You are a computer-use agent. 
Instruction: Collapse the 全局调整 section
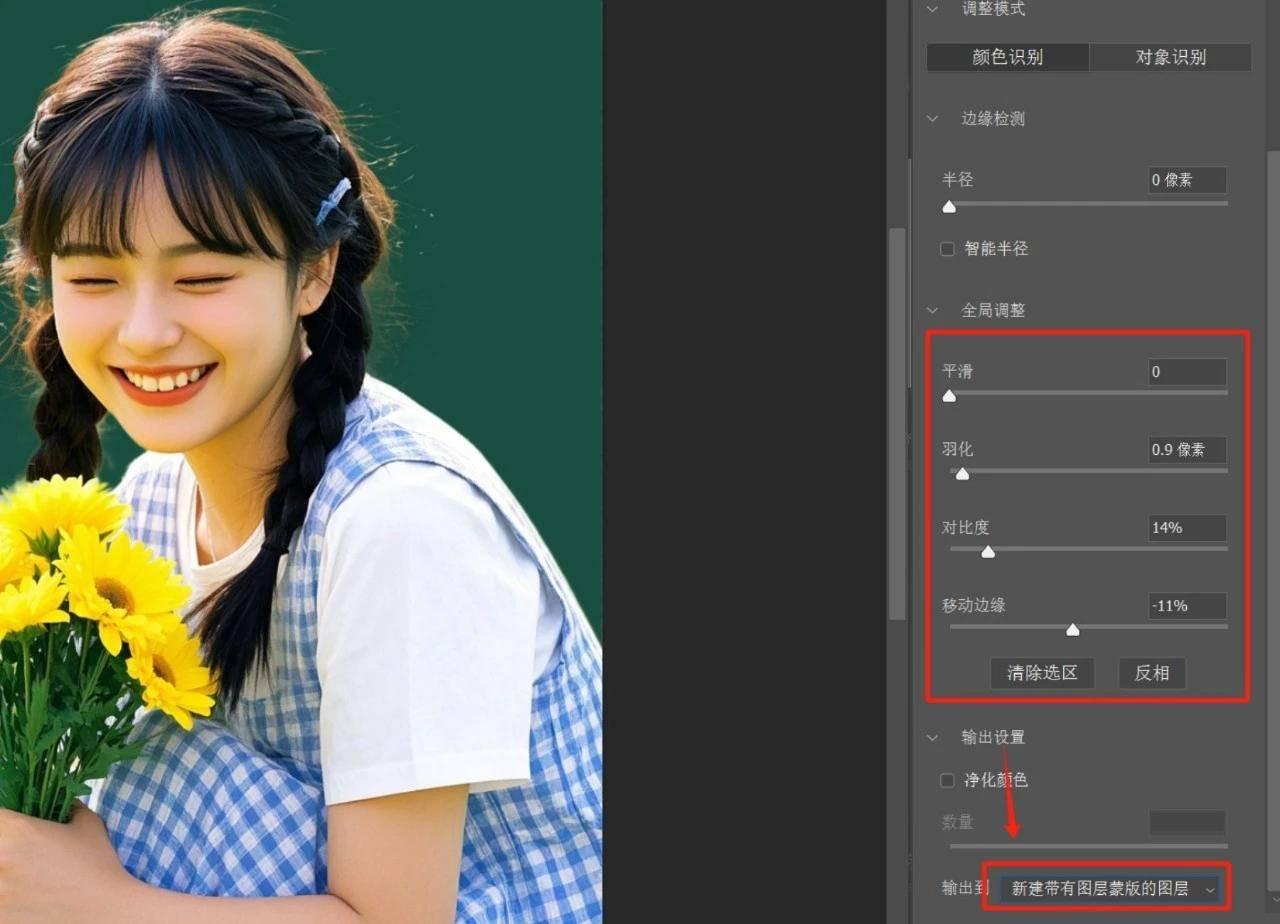click(x=932, y=311)
